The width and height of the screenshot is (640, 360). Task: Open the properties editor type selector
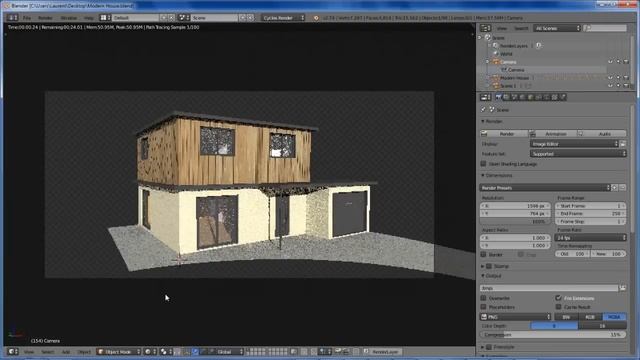tap(485, 97)
